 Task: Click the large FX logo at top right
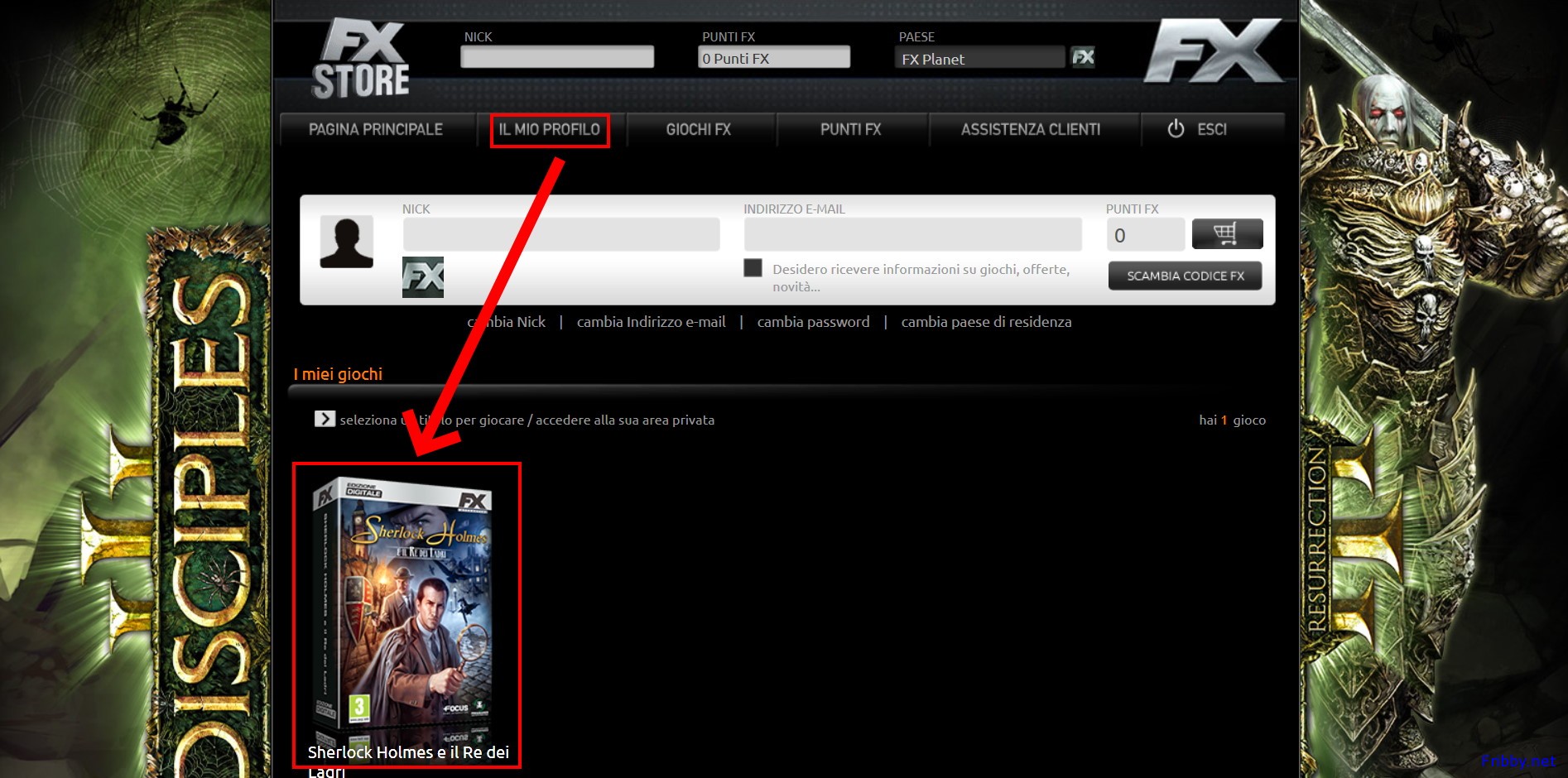1213,52
